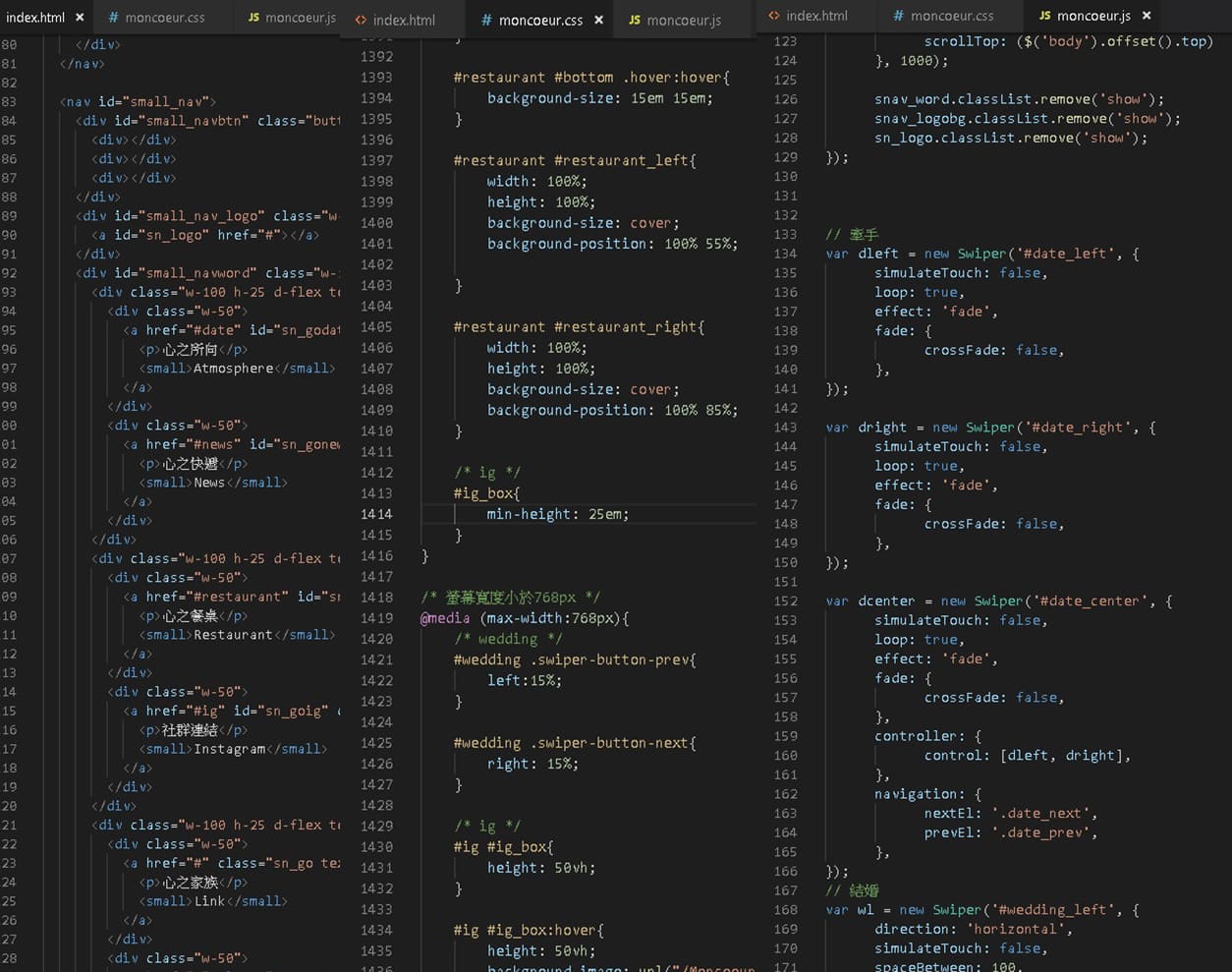
Task: Click "prevEl: '.date_prev'," in JS
Action: pos(1011,832)
